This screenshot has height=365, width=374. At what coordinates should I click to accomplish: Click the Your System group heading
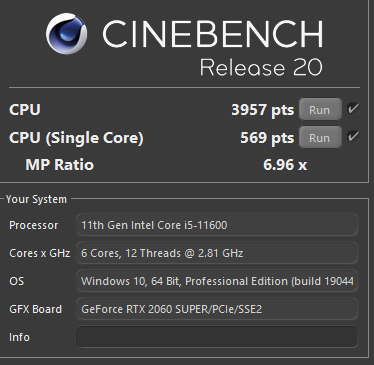[36, 199]
